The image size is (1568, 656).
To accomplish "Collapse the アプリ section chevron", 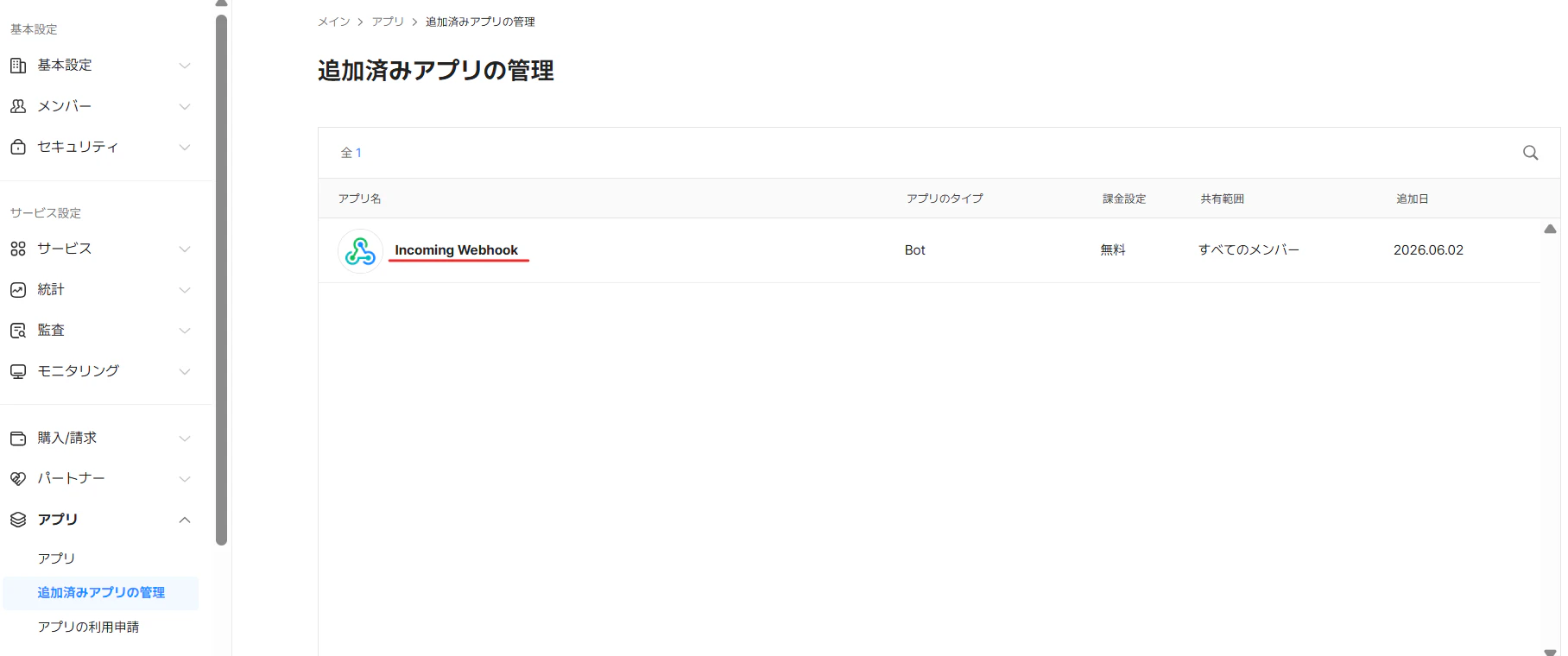I will (x=185, y=520).
